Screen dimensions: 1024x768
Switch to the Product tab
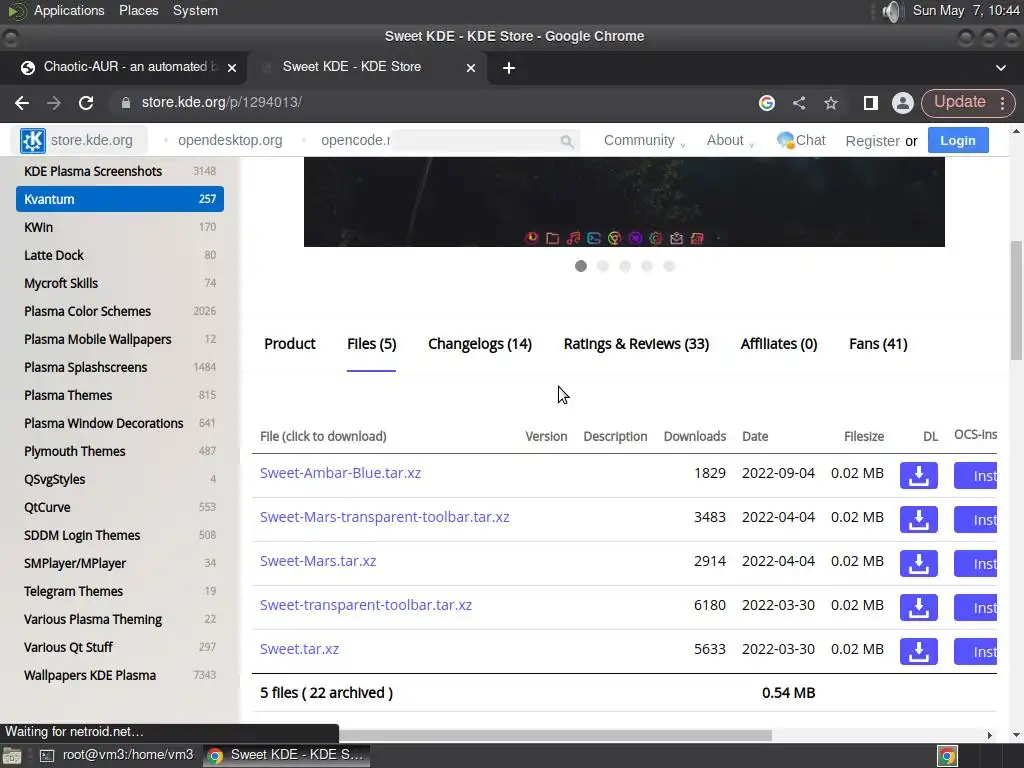tap(289, 344)
